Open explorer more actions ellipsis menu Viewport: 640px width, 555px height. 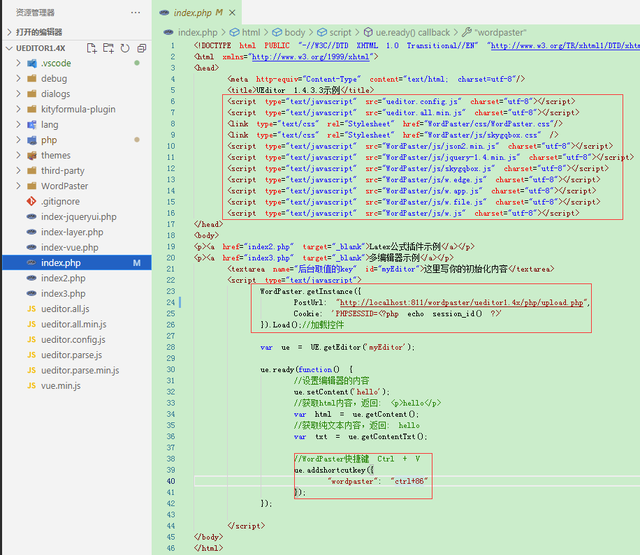coord(136,13)
